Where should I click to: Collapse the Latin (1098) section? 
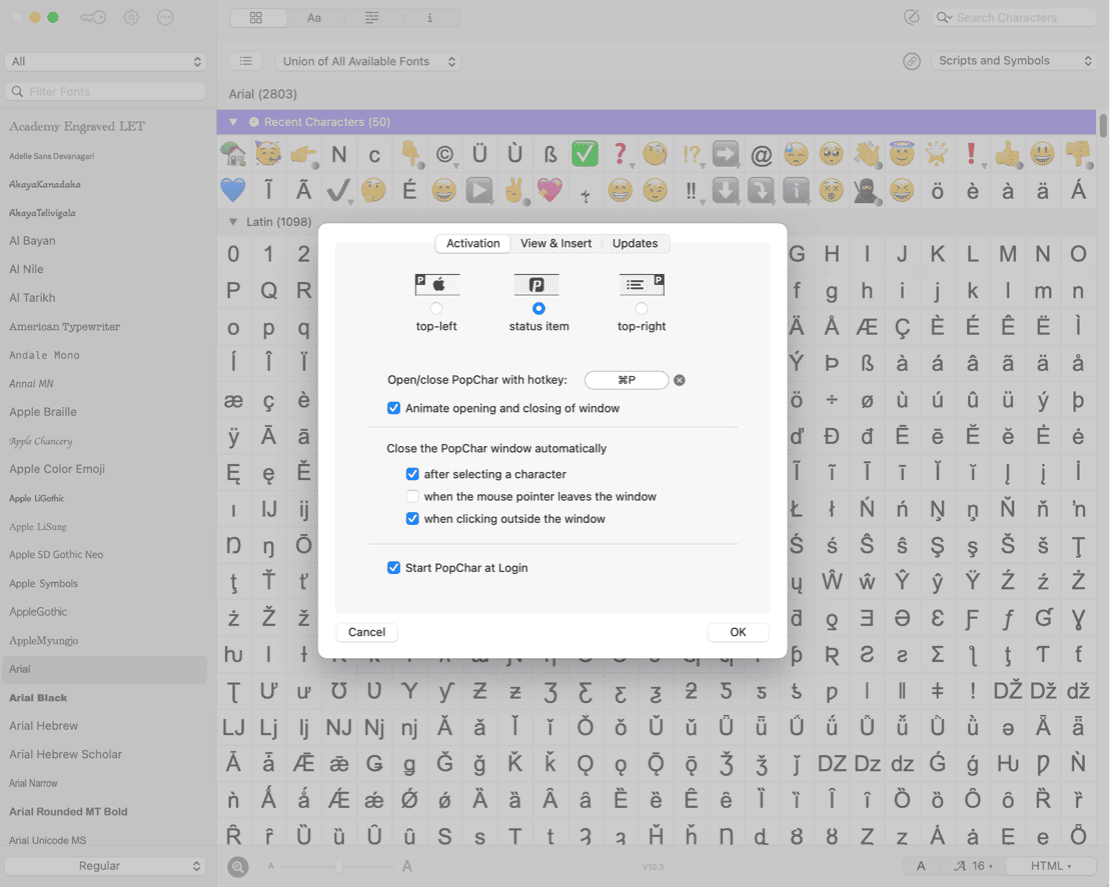click(x=231, y=221)
